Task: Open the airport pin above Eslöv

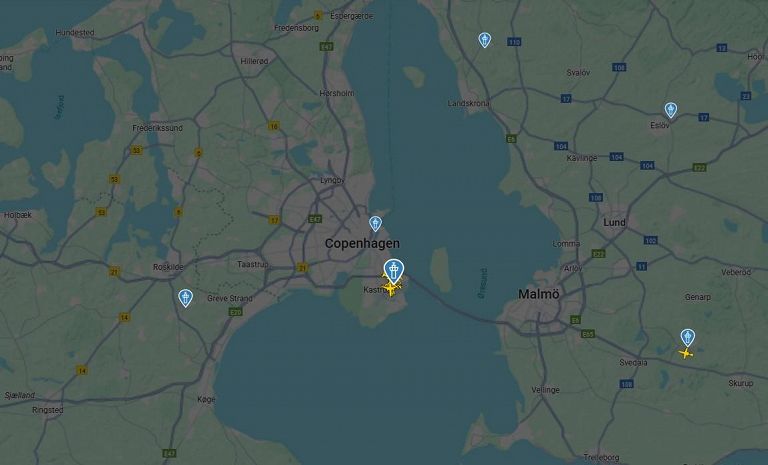Action: [671, 110]
